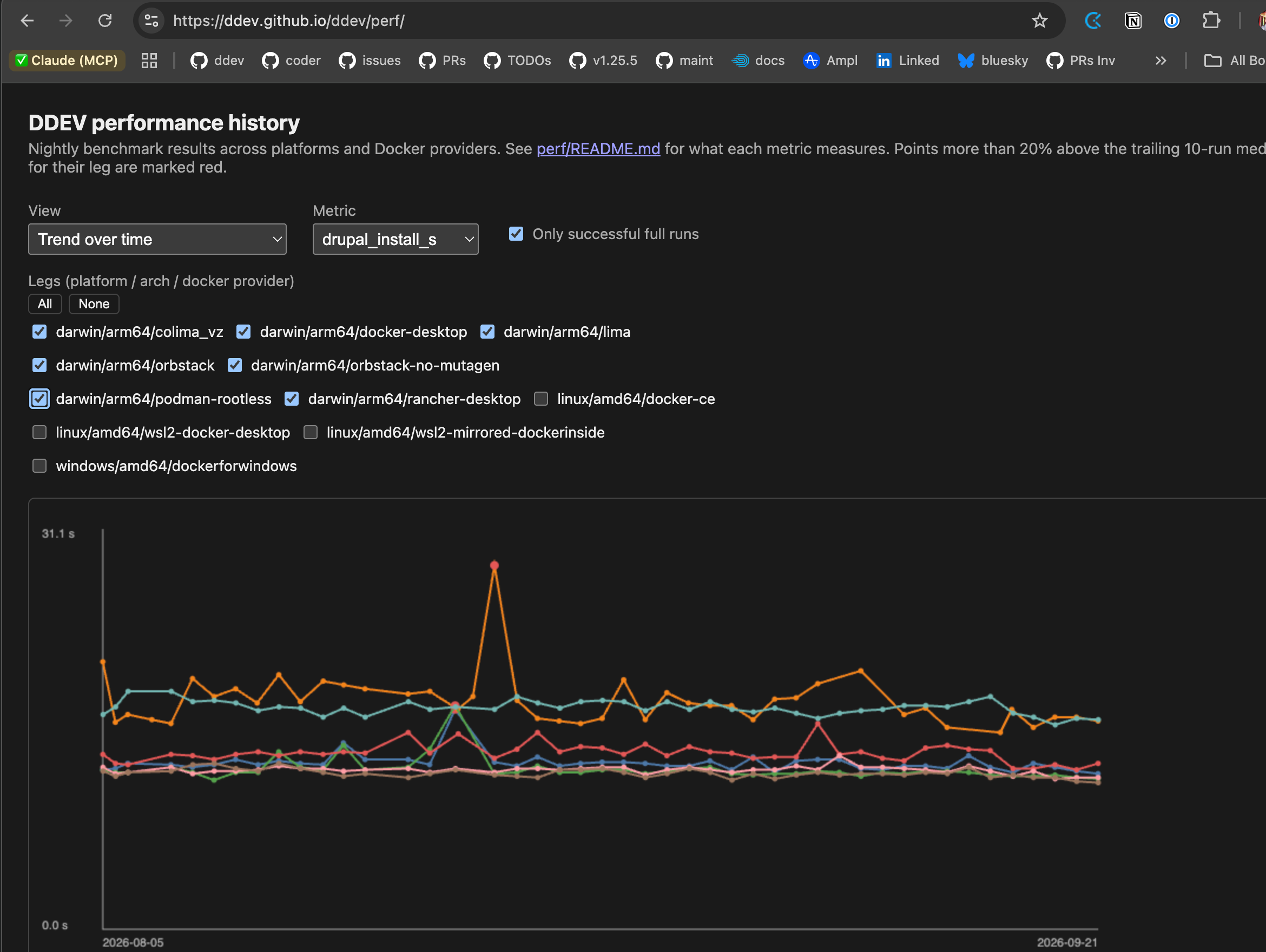Open the PRs bookmark
This screenshot has width=1266, height=952.
point(442,60)
